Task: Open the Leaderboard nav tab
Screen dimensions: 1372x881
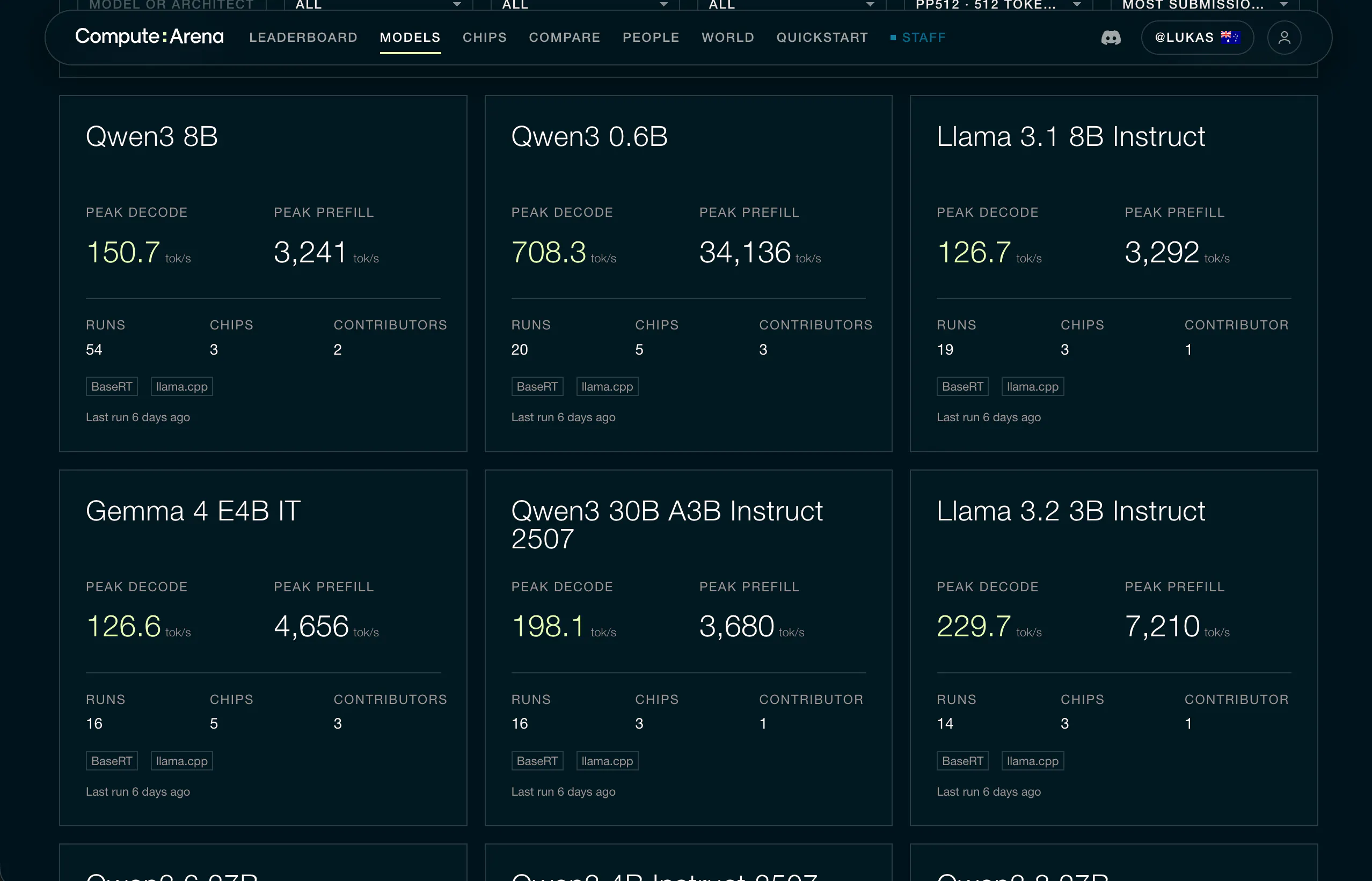Action: click(x=303, y=38)
